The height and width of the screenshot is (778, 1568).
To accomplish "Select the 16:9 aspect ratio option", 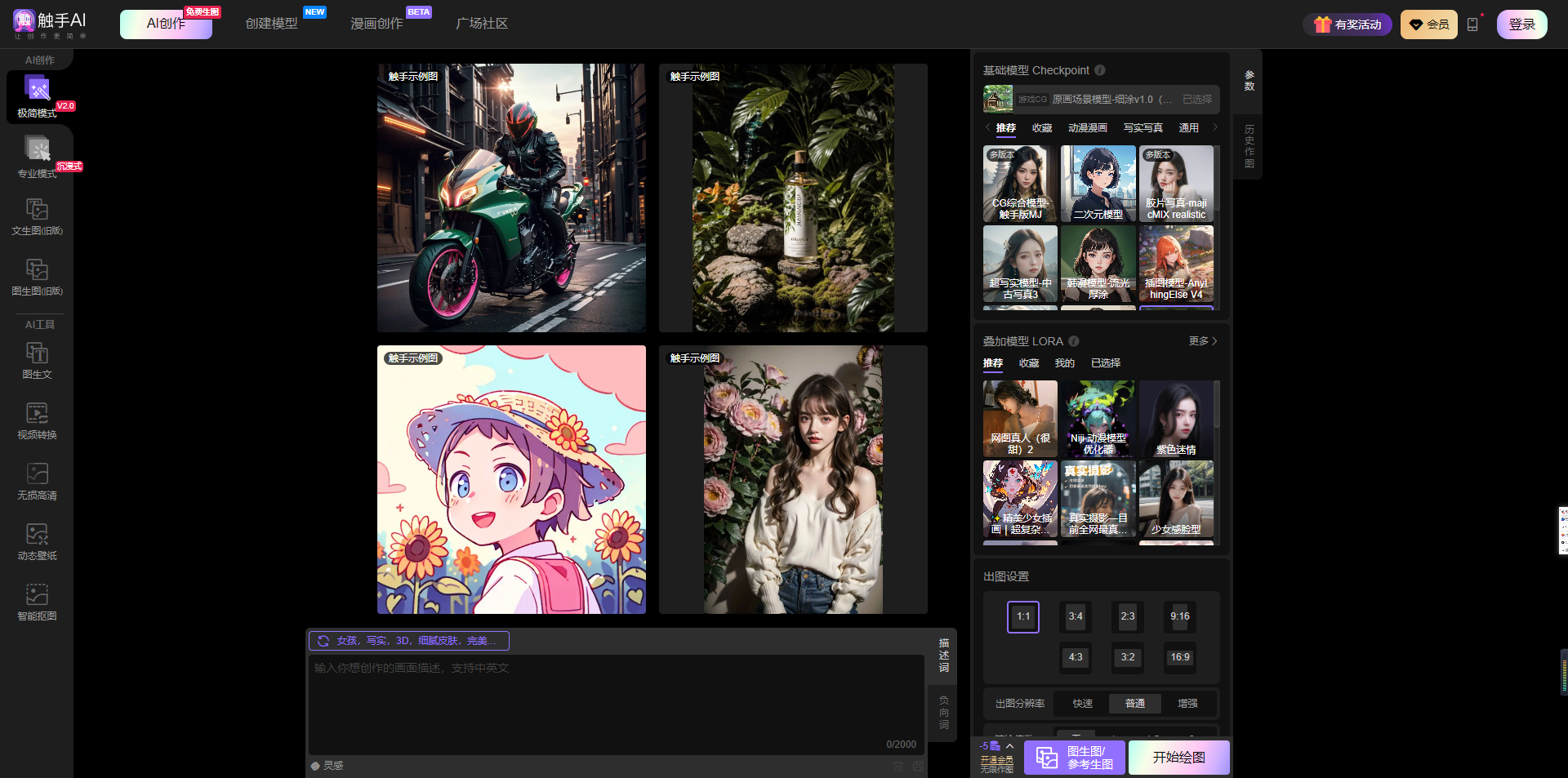I will pyautogui.click(x=1179, y=657).
